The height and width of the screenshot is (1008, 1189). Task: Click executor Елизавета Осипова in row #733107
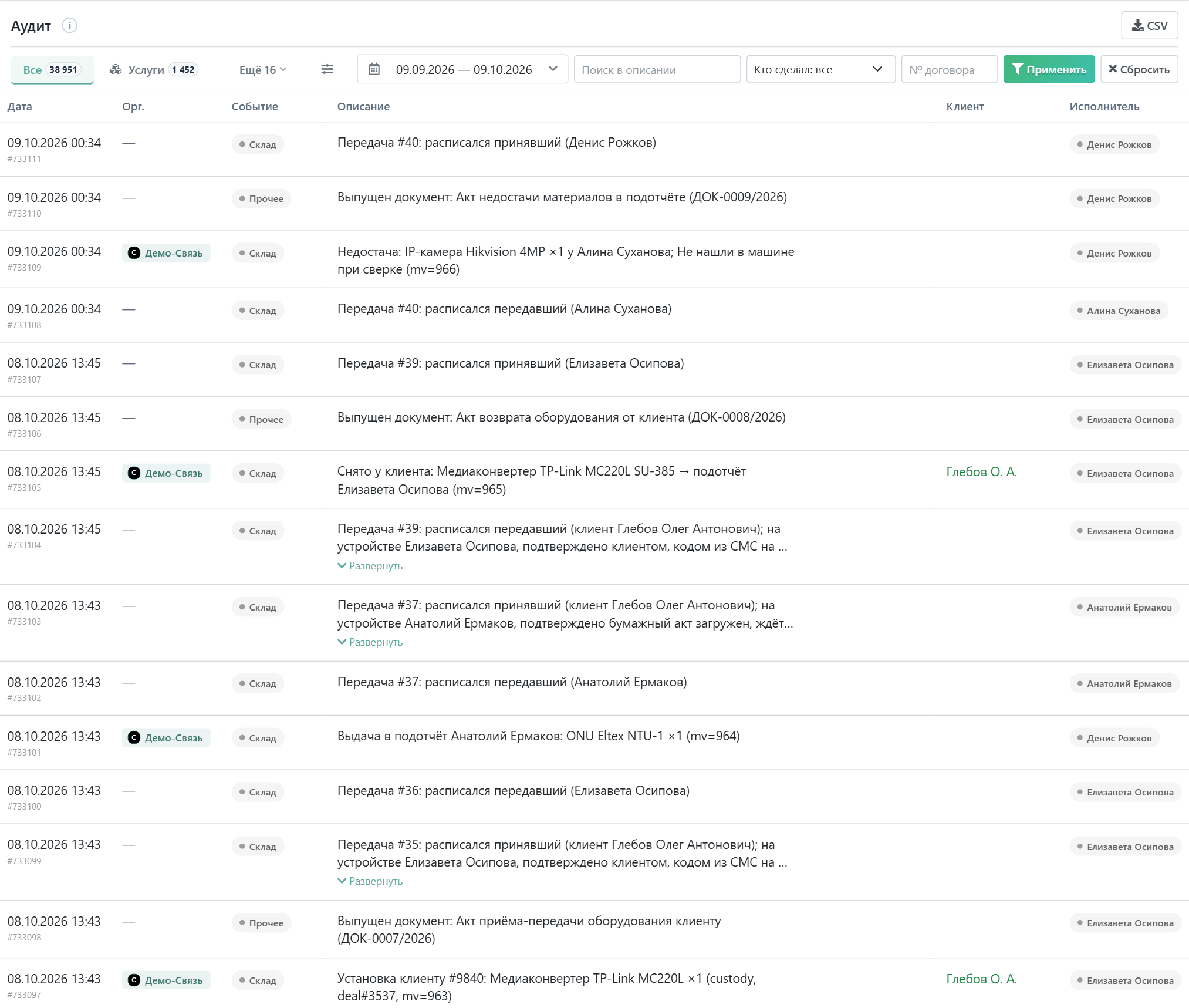pyautogui.click(x=1125, y=365)
